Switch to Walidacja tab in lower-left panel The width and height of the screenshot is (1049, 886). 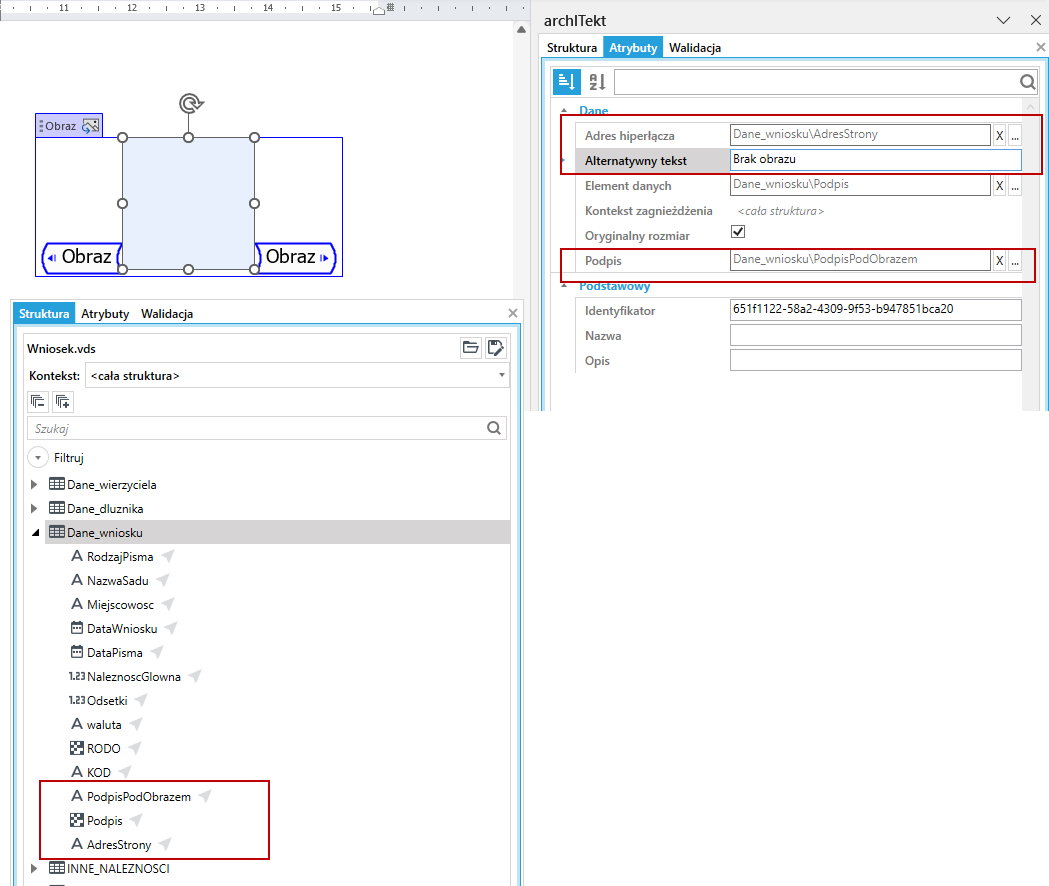[167, 314]
